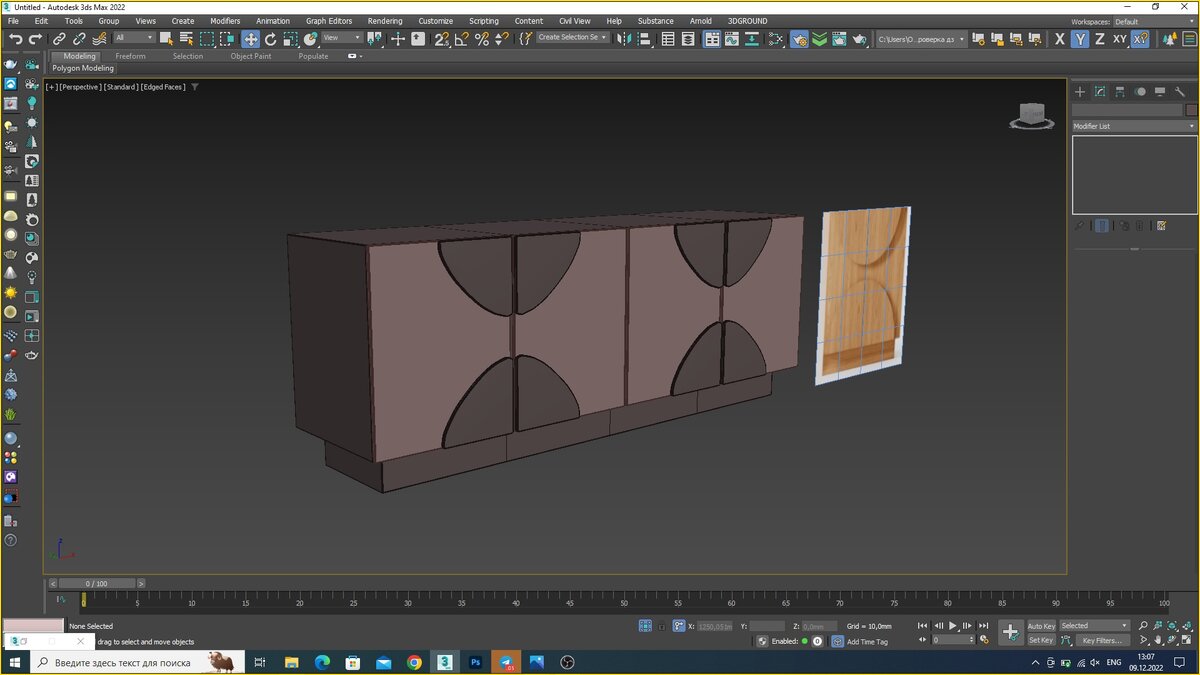Click the ViewCube in the viewport
This screenshot has width=1200, height=675.
[1032, 116]
